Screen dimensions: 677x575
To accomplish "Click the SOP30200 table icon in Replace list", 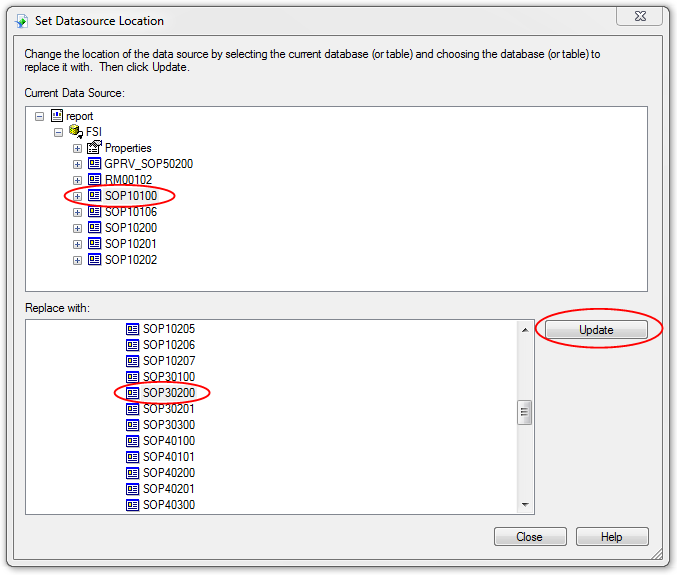I will 132,393.
